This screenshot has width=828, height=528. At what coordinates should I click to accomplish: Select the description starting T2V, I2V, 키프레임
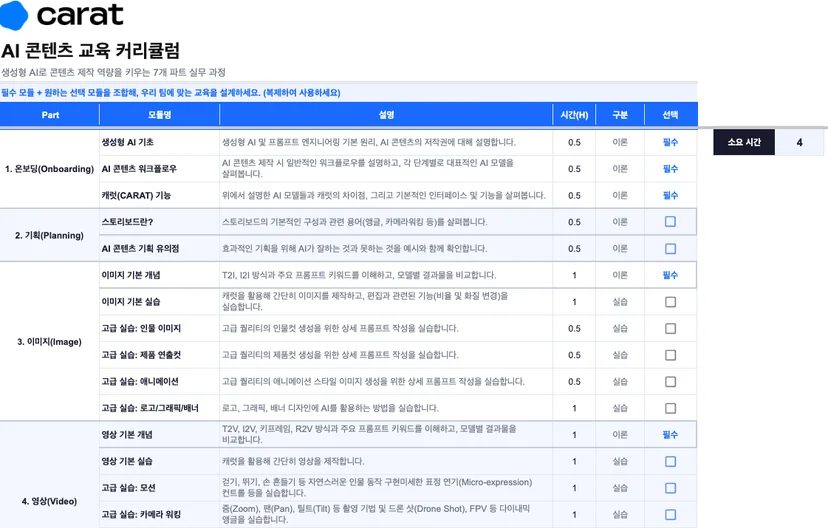coord(386,435)
